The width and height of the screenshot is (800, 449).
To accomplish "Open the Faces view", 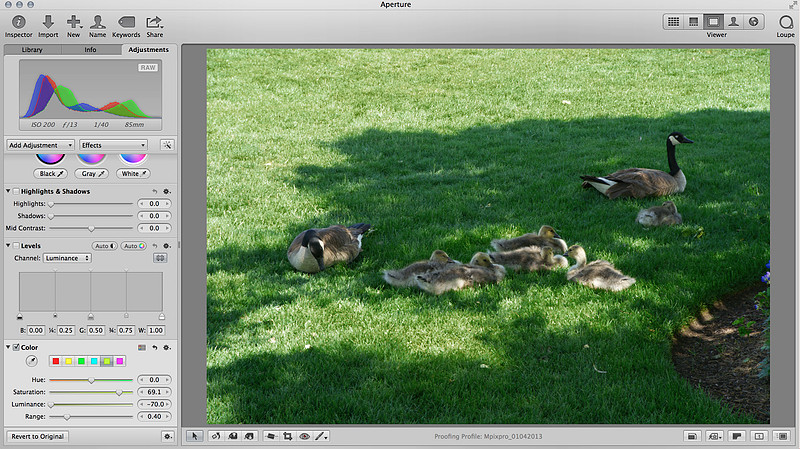I will (734, 20).
